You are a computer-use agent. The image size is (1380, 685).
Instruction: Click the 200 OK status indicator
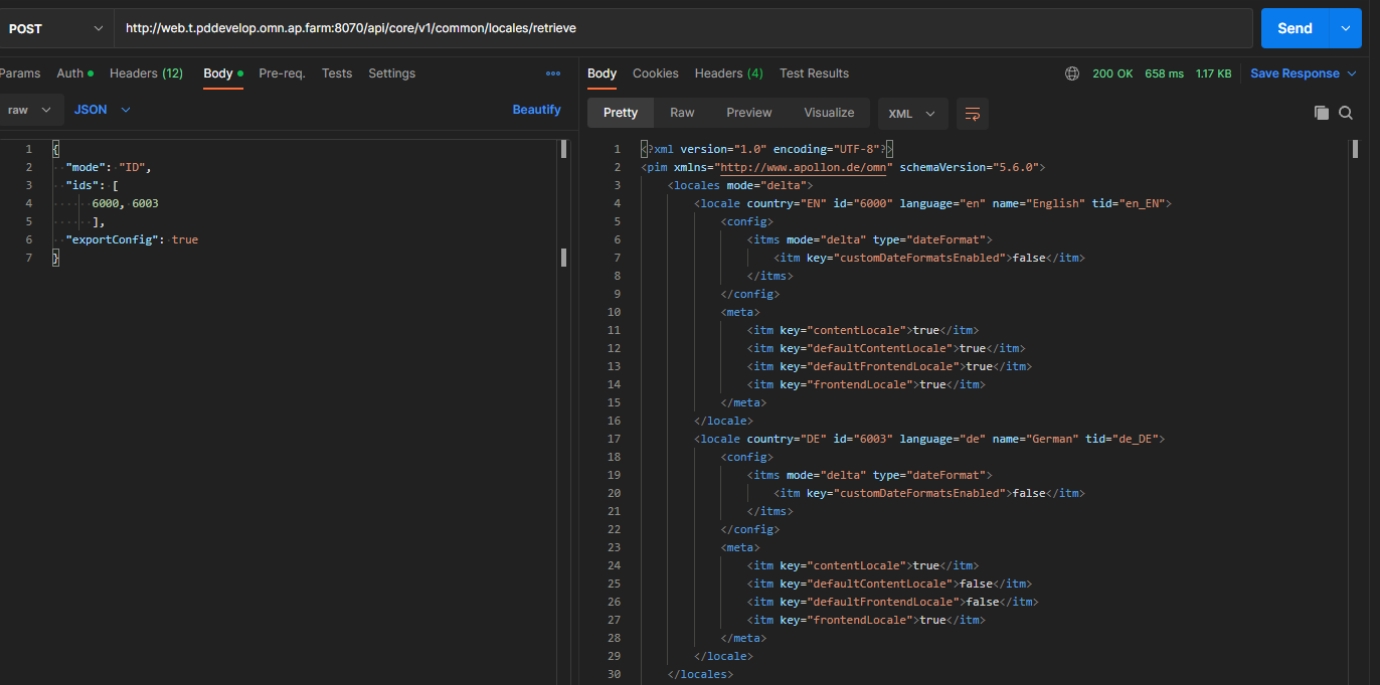(x=1112, y=73)
